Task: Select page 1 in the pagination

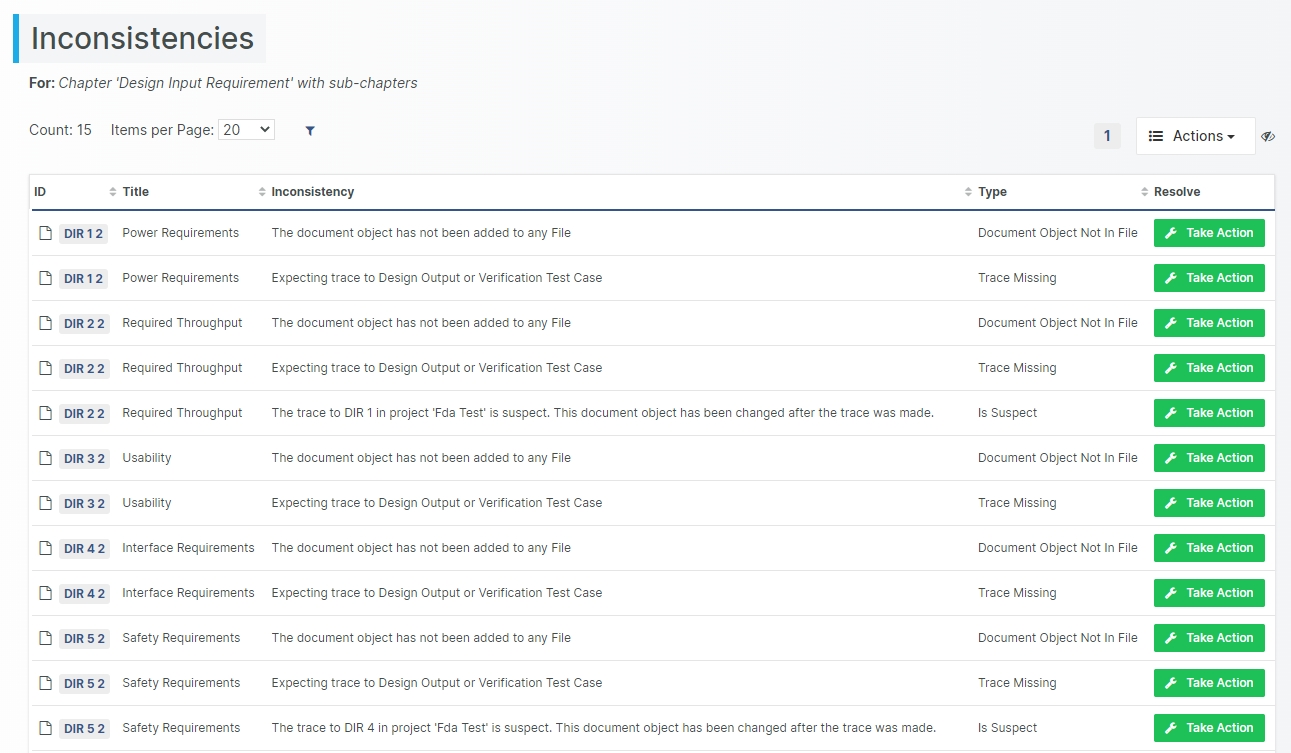Action: pos(1107,136)
